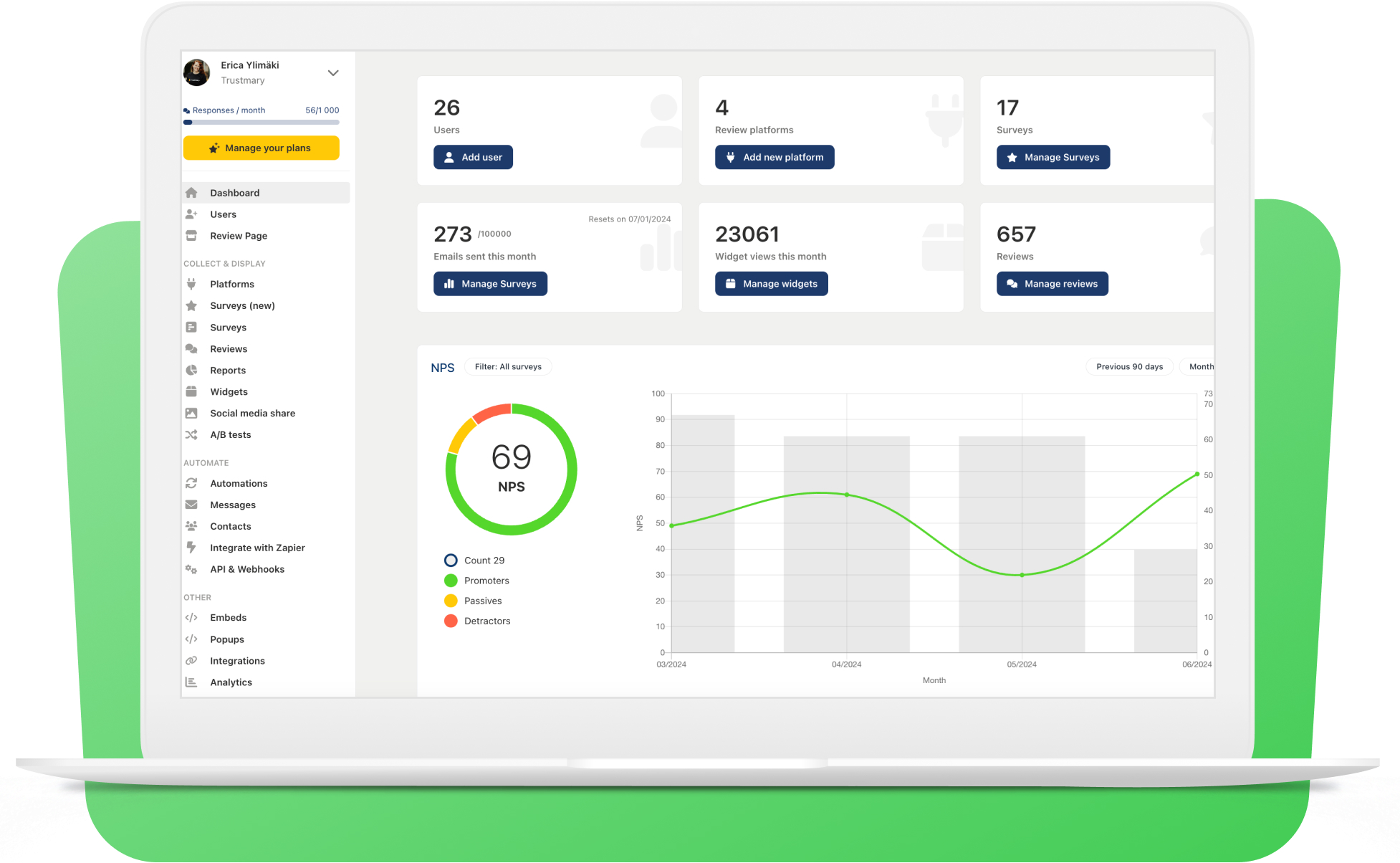
Task: Open Automations via its refresh icon
Action: pos(191,483)
